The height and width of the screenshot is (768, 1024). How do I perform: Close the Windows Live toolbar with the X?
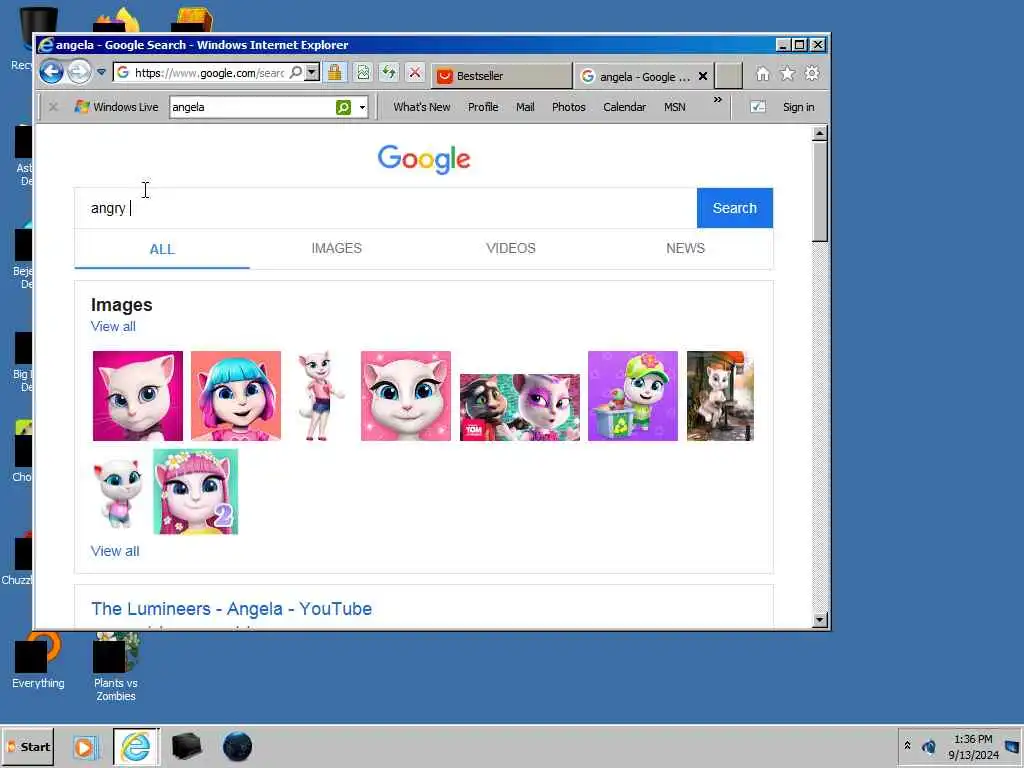pos(54,106)
